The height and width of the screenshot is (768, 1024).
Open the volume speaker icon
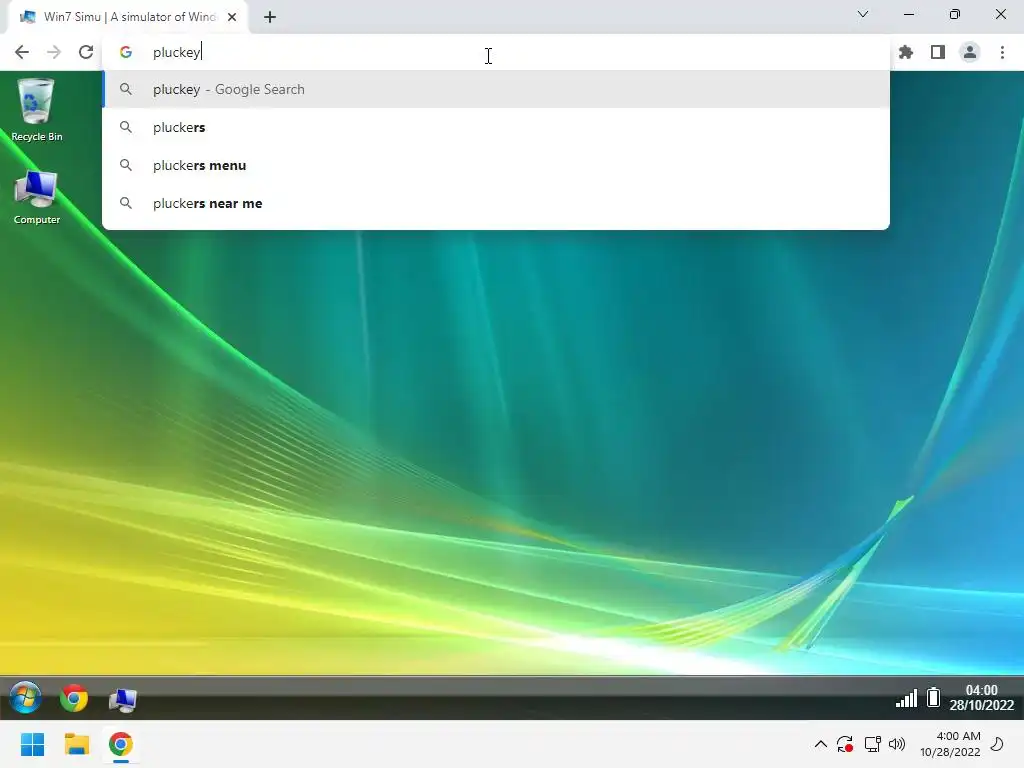(897, 744)
